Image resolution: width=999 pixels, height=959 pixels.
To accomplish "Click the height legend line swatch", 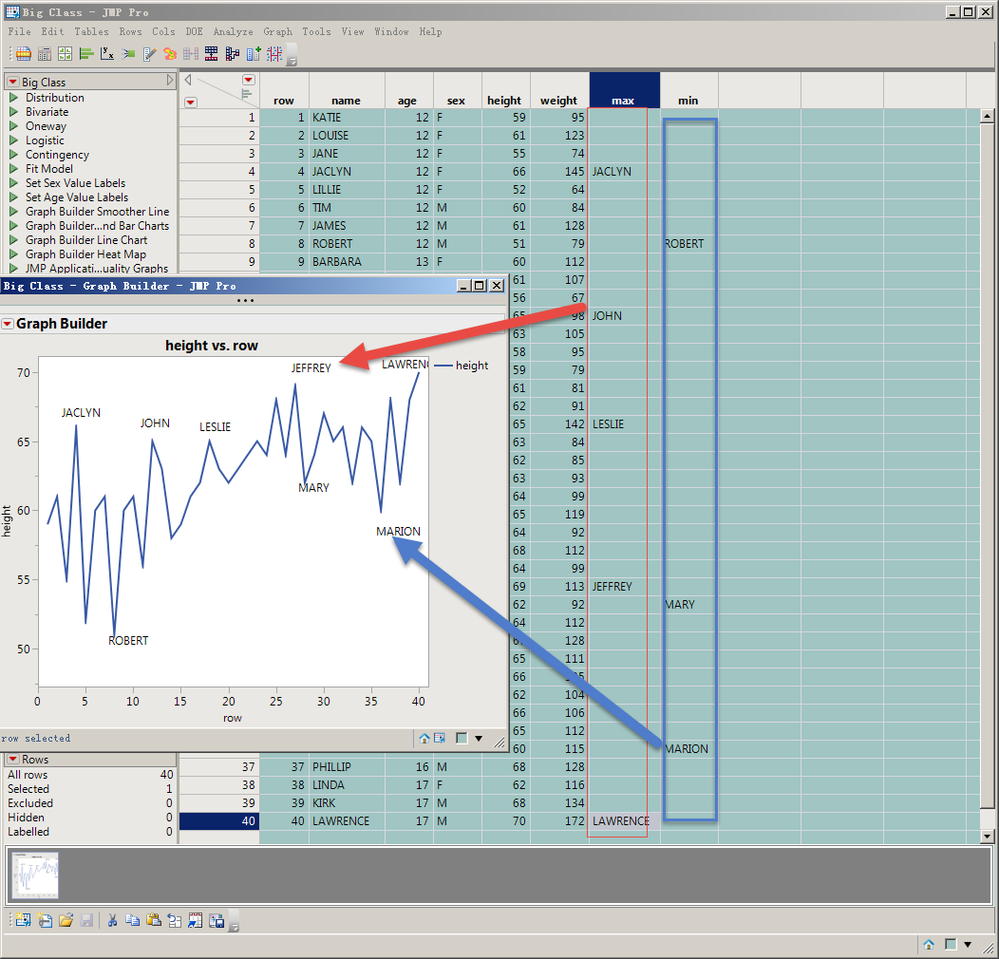I will point(443,366).
